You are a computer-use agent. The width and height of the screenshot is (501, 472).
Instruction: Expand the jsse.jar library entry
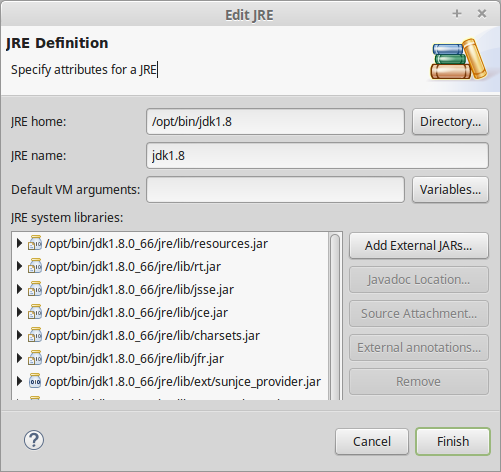[x=19, y=289]
